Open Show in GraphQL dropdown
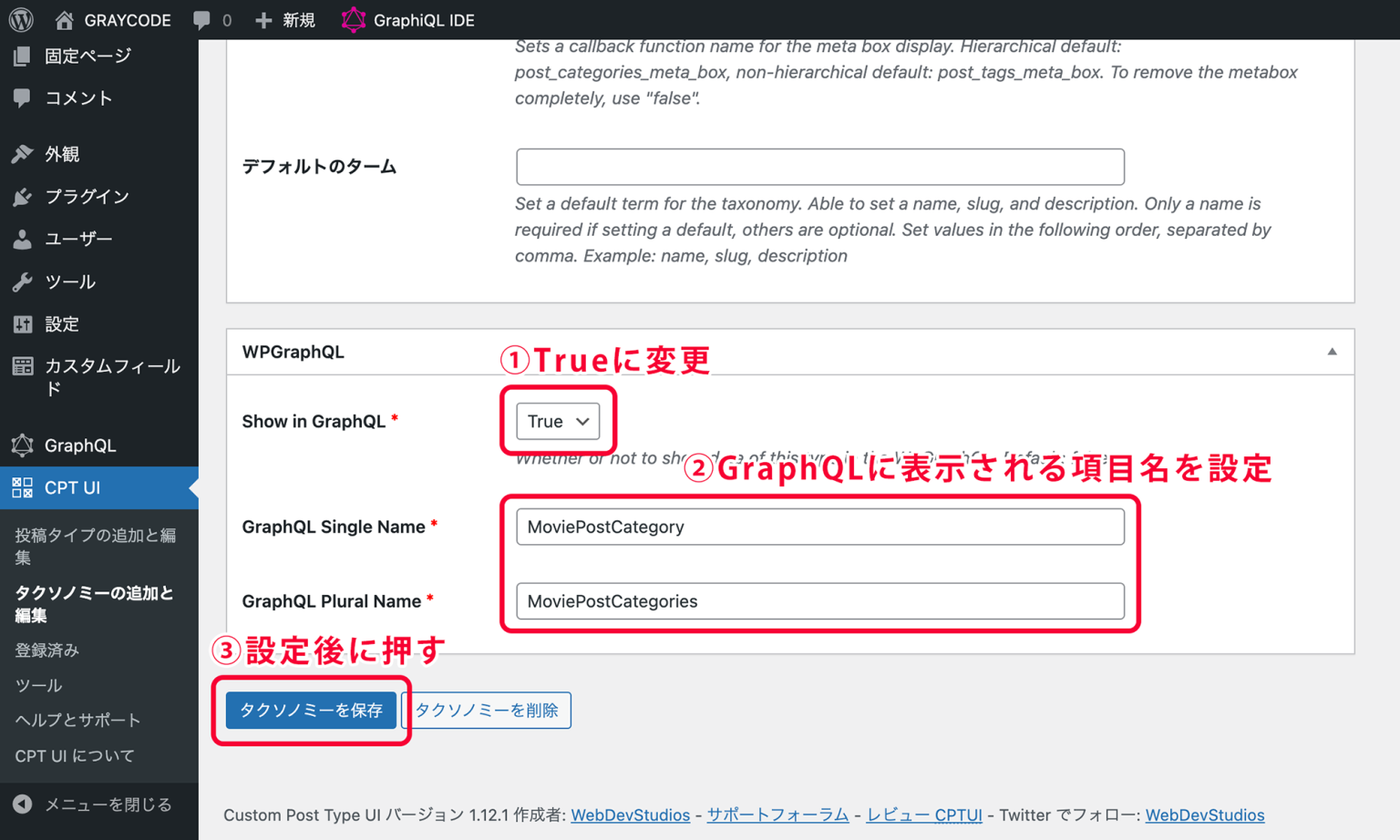This screenshot has height=840, width=1400. pyautogui.click(x=558, y=421)
